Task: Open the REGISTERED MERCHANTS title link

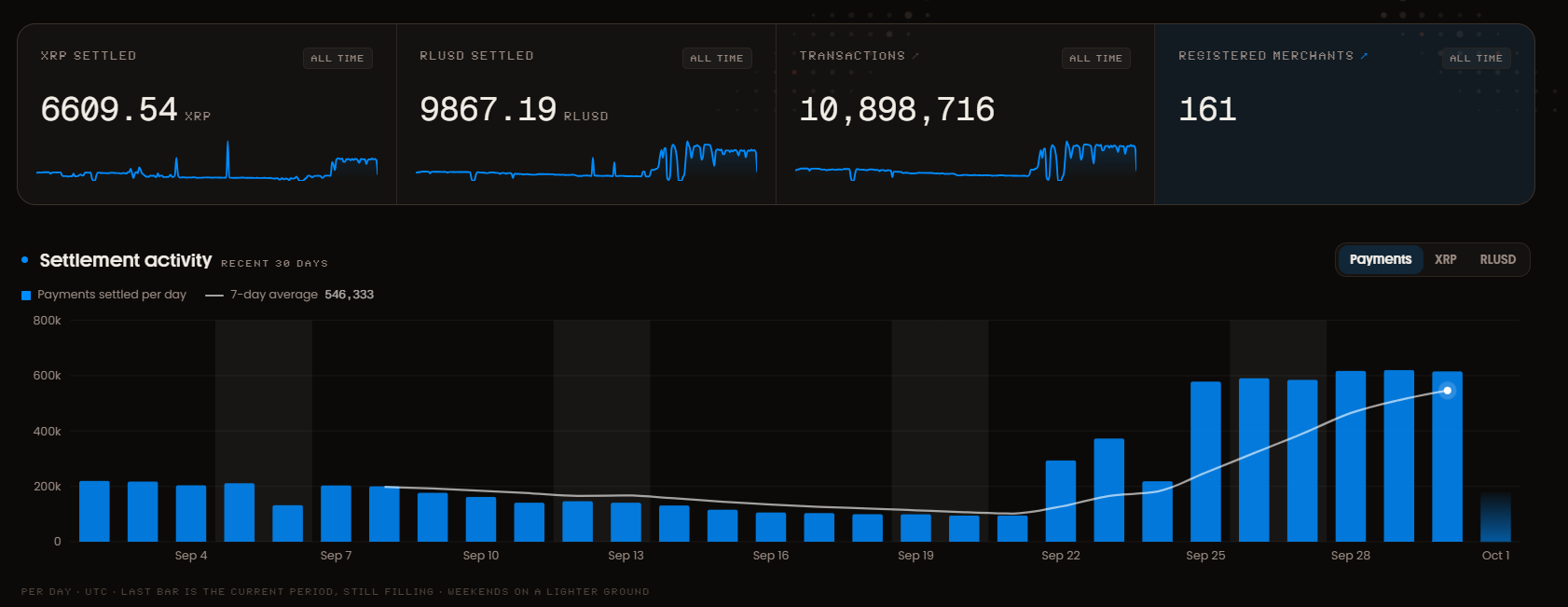Action: (x=1266, y=56)
